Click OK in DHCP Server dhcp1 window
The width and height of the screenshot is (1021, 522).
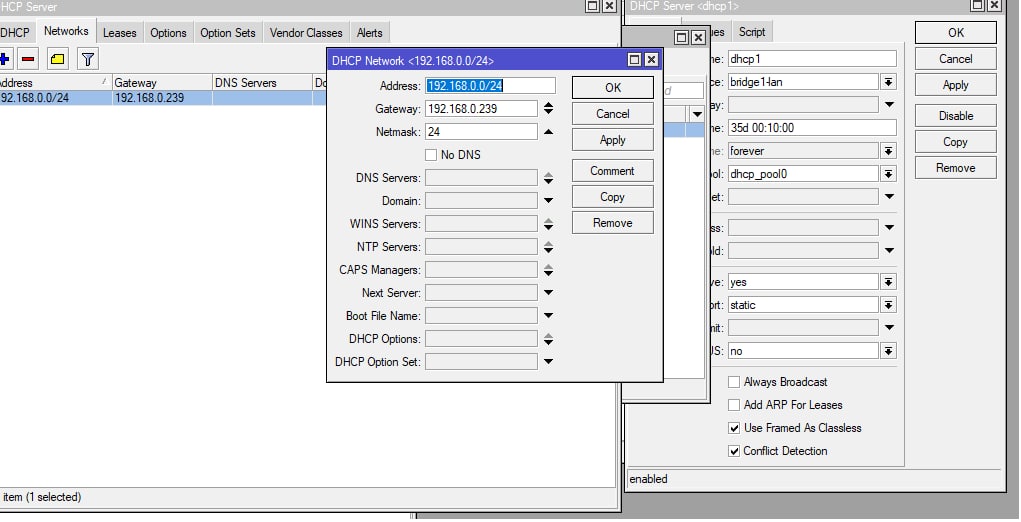(956, 33)
